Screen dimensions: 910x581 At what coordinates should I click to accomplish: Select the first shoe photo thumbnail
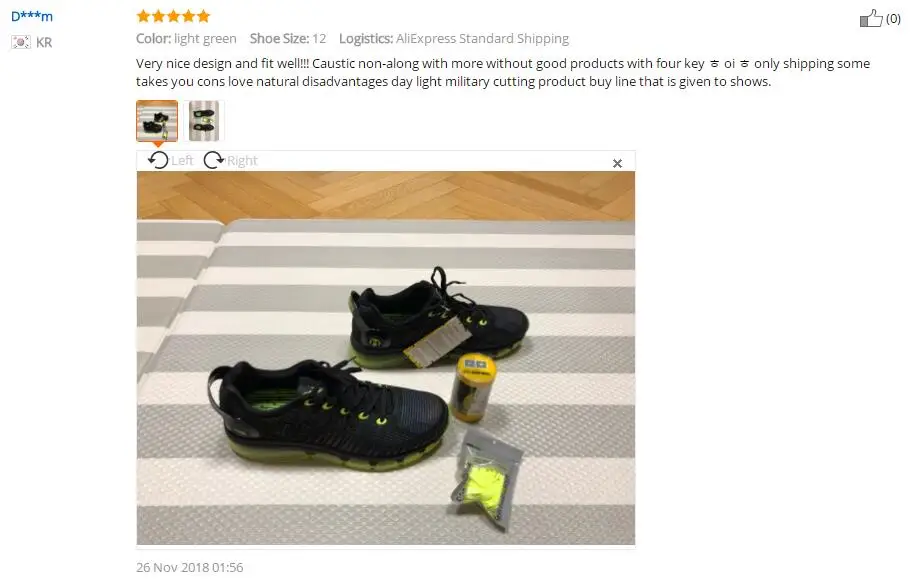tap(157, 121)
